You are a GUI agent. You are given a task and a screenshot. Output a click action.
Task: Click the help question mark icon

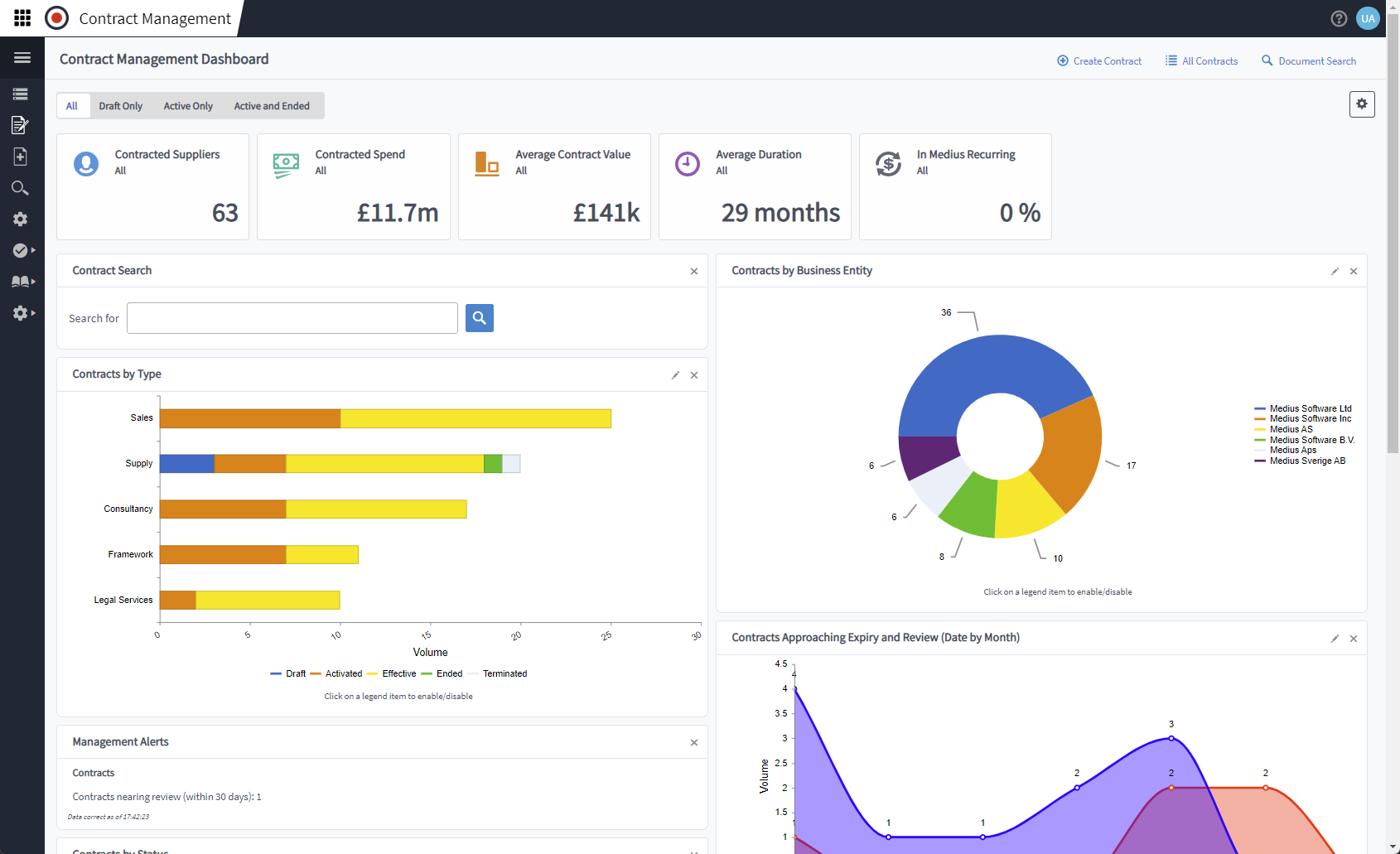coord(1339,18)
